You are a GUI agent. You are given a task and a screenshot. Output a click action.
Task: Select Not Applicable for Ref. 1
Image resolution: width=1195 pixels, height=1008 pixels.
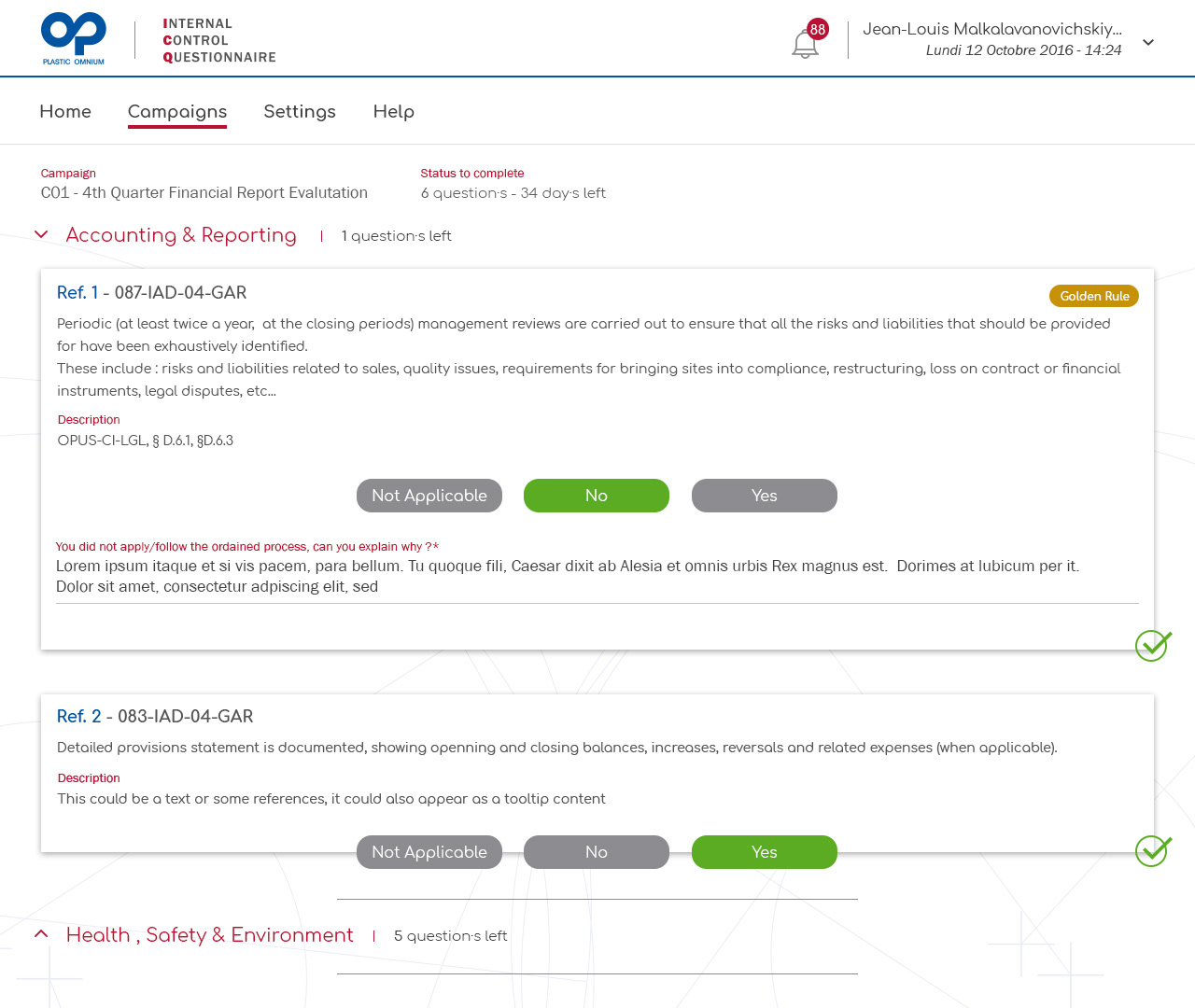429,496
